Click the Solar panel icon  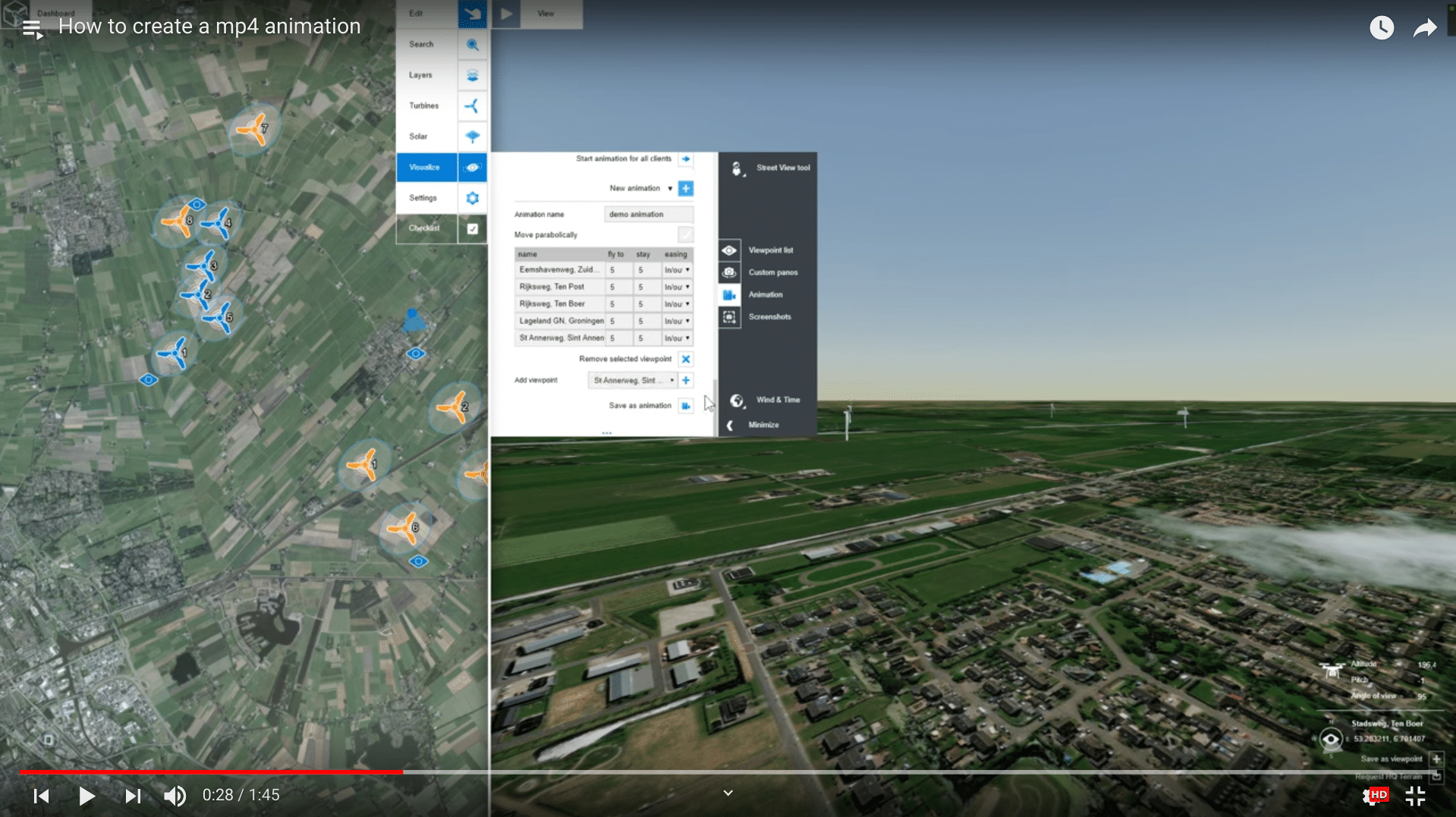coord(473,137)
